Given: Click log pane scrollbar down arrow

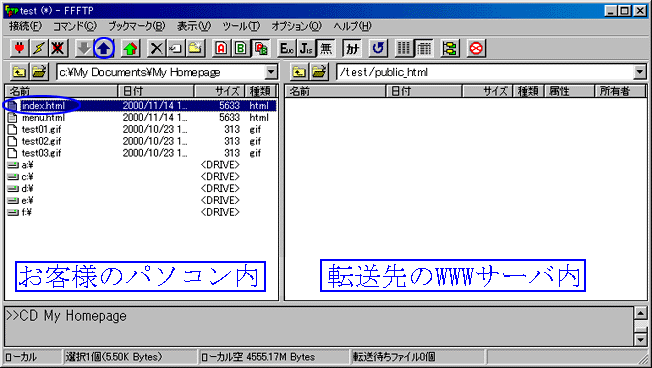Looking at the screenshot, I should pyautogui.click(x=640, y=340).
